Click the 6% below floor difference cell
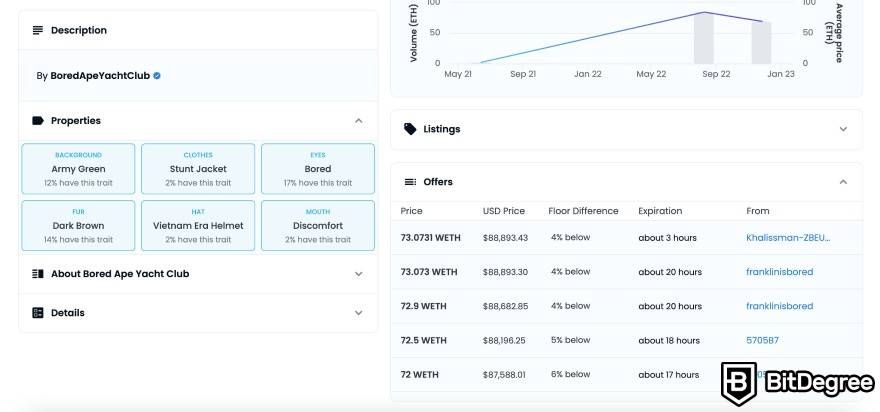 570,374
